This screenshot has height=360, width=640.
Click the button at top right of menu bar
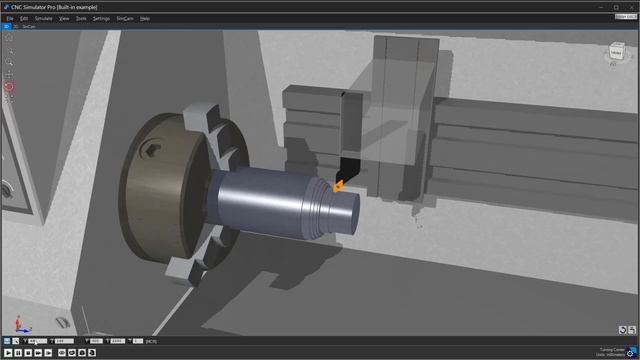pyautogui.click(x=626, y=17)
